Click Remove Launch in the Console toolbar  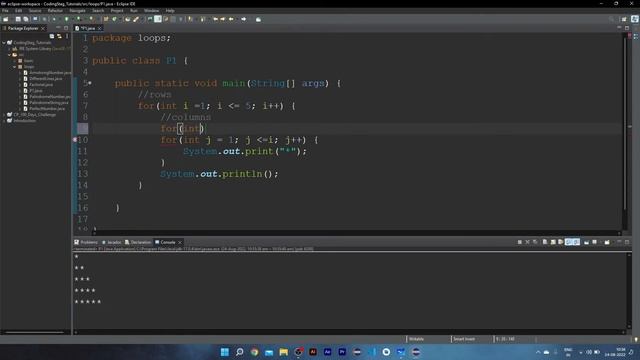pyautogui.click(x=527, y=242)
